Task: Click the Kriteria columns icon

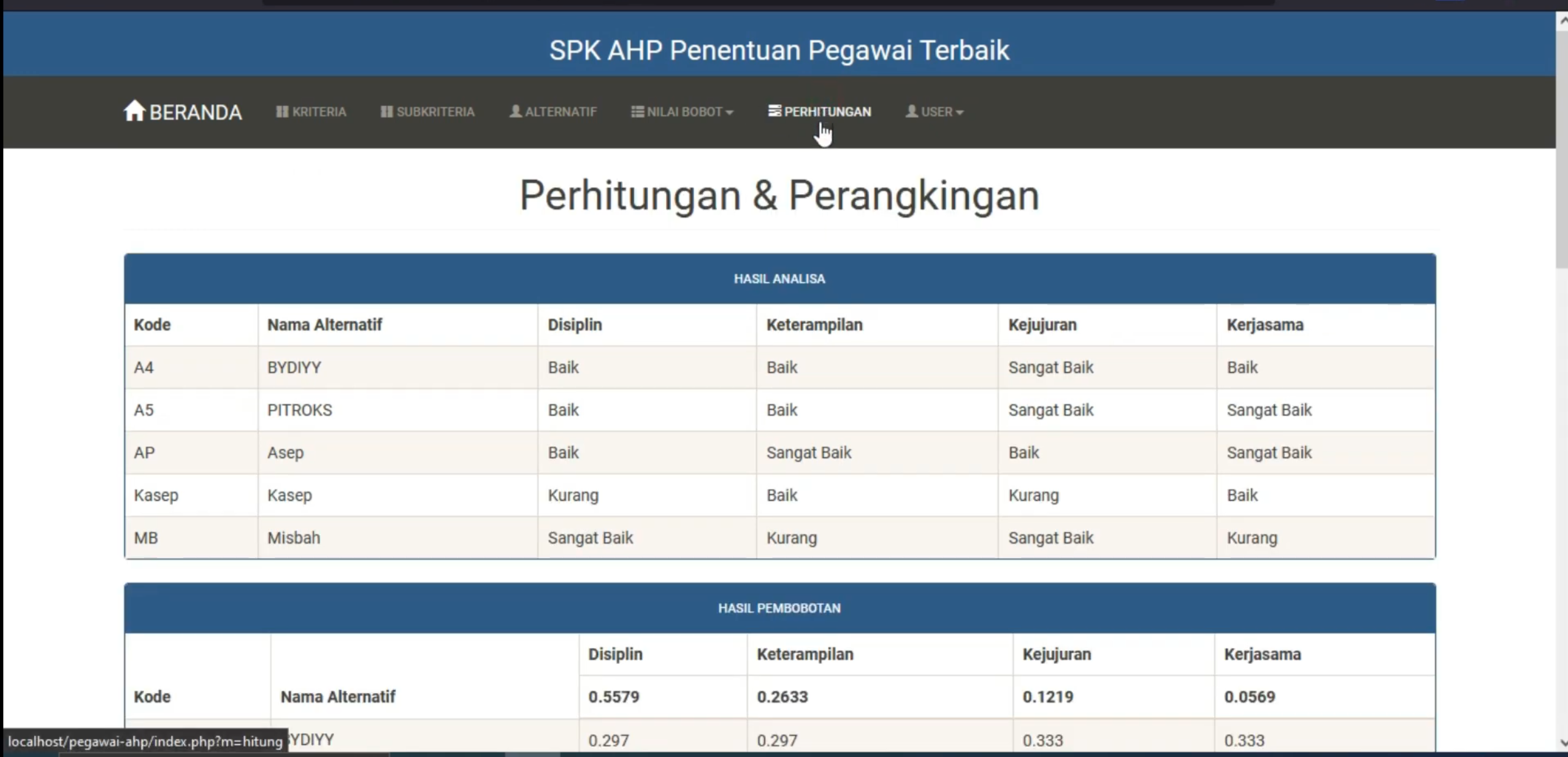Action: [282, 112]
